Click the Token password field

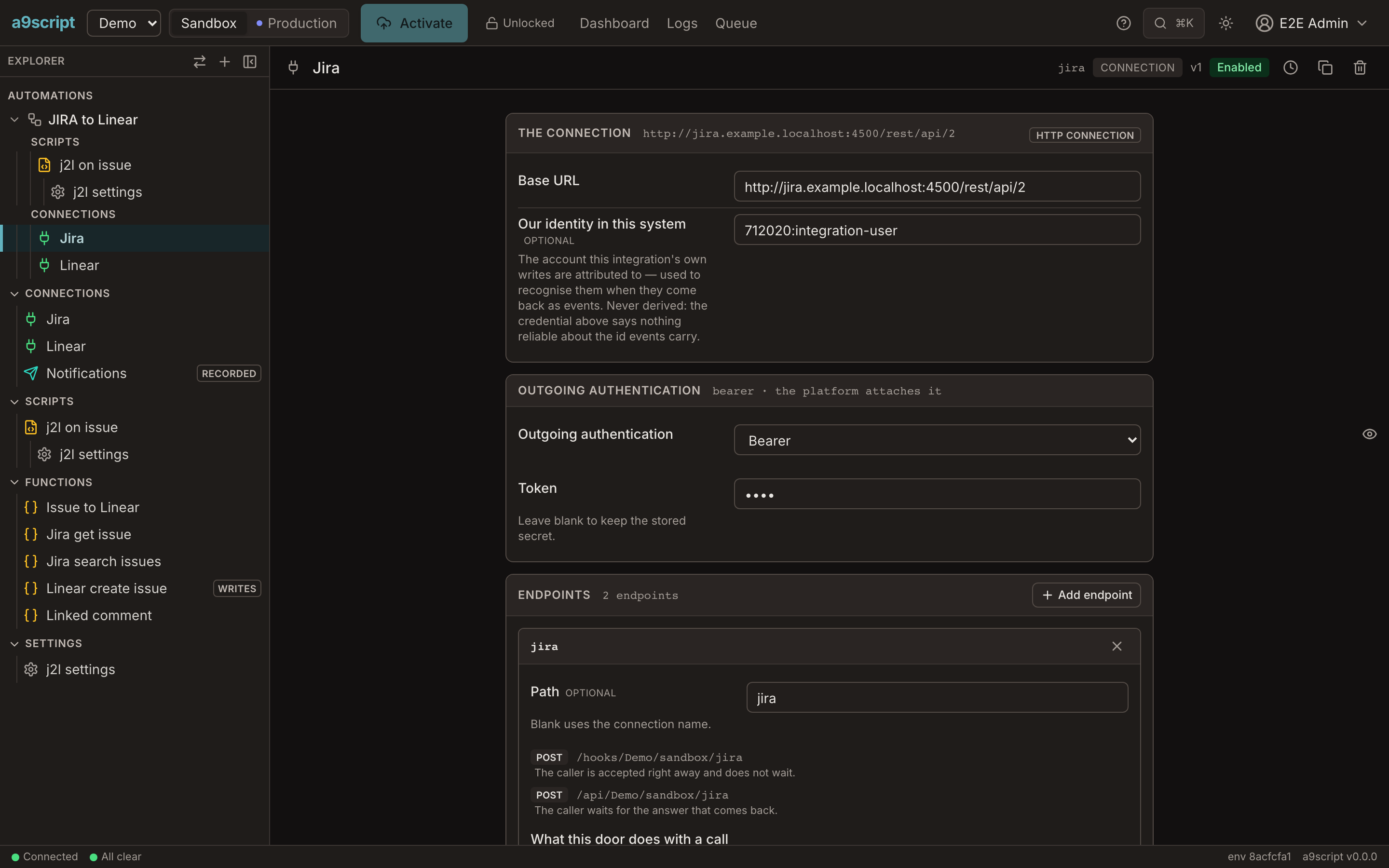click(x=937, y=494)
